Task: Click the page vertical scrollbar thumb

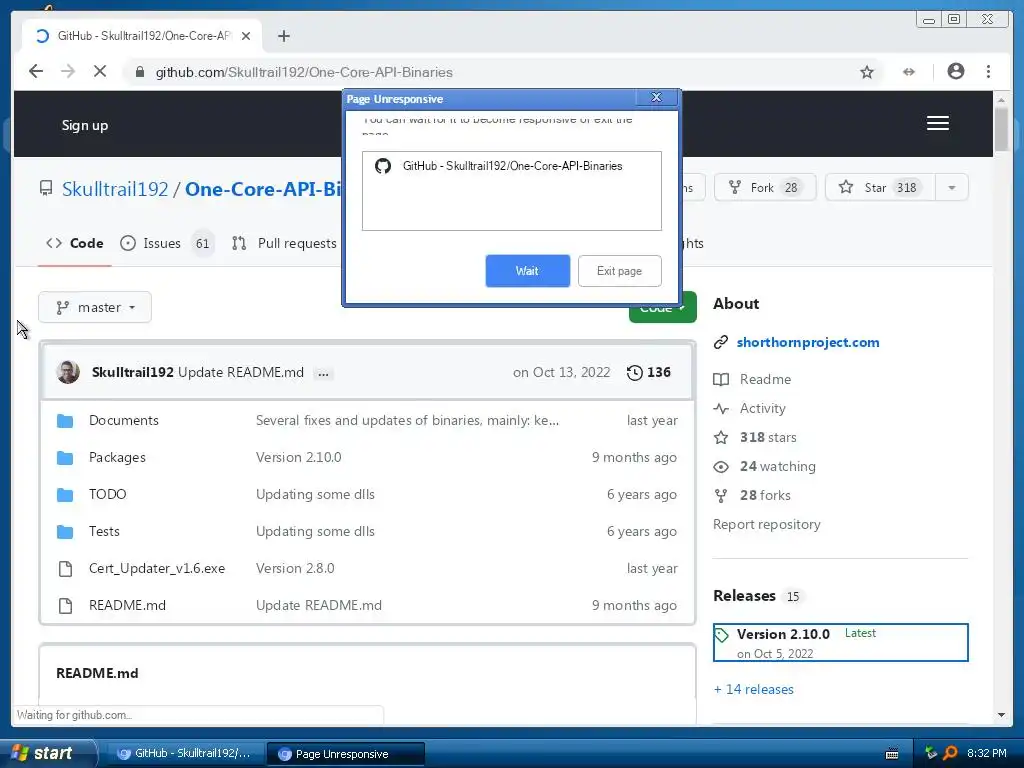Action: pyautogui.click(x=1000, y=129)
